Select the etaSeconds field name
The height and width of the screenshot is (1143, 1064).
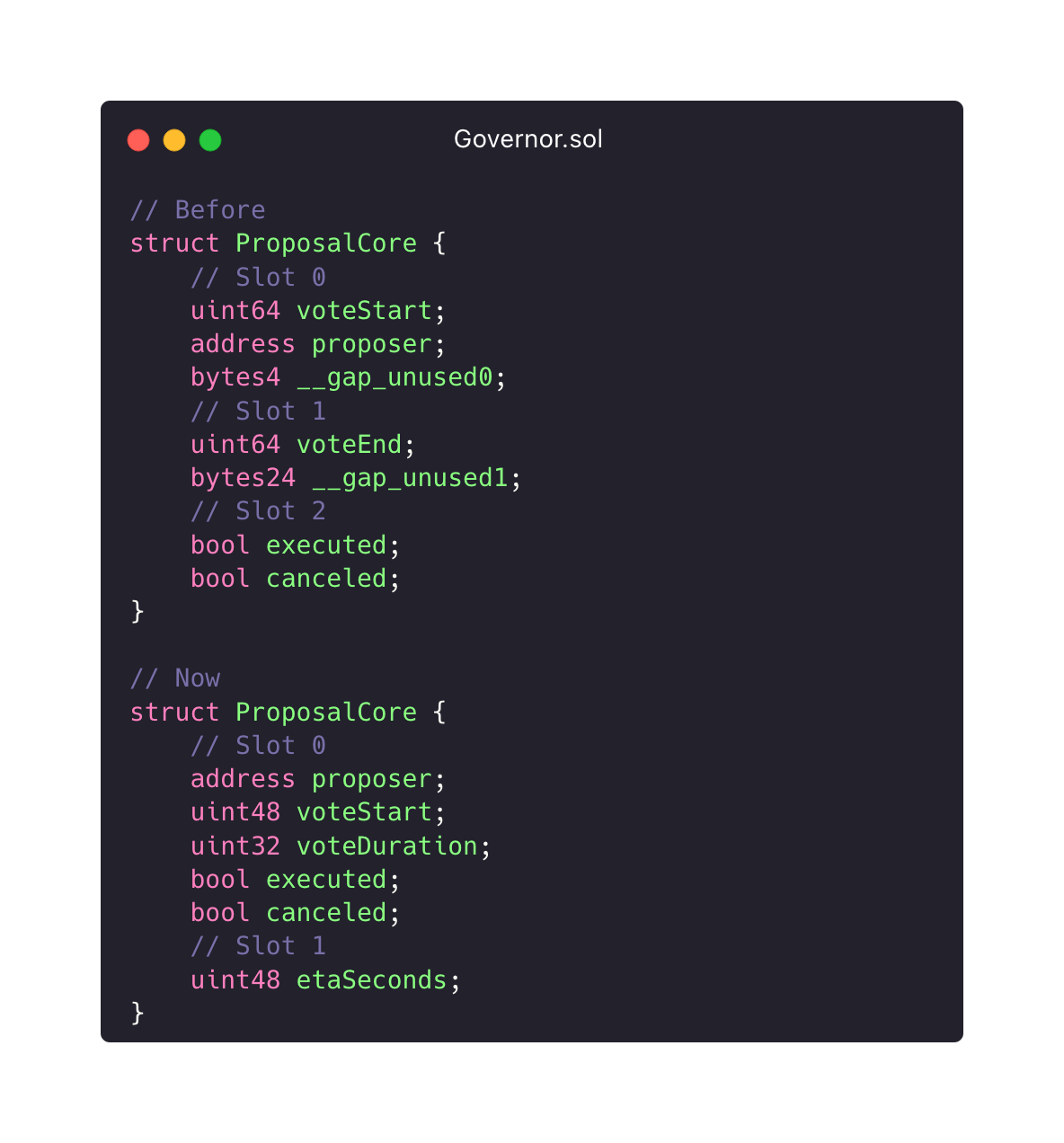(371, 980)
